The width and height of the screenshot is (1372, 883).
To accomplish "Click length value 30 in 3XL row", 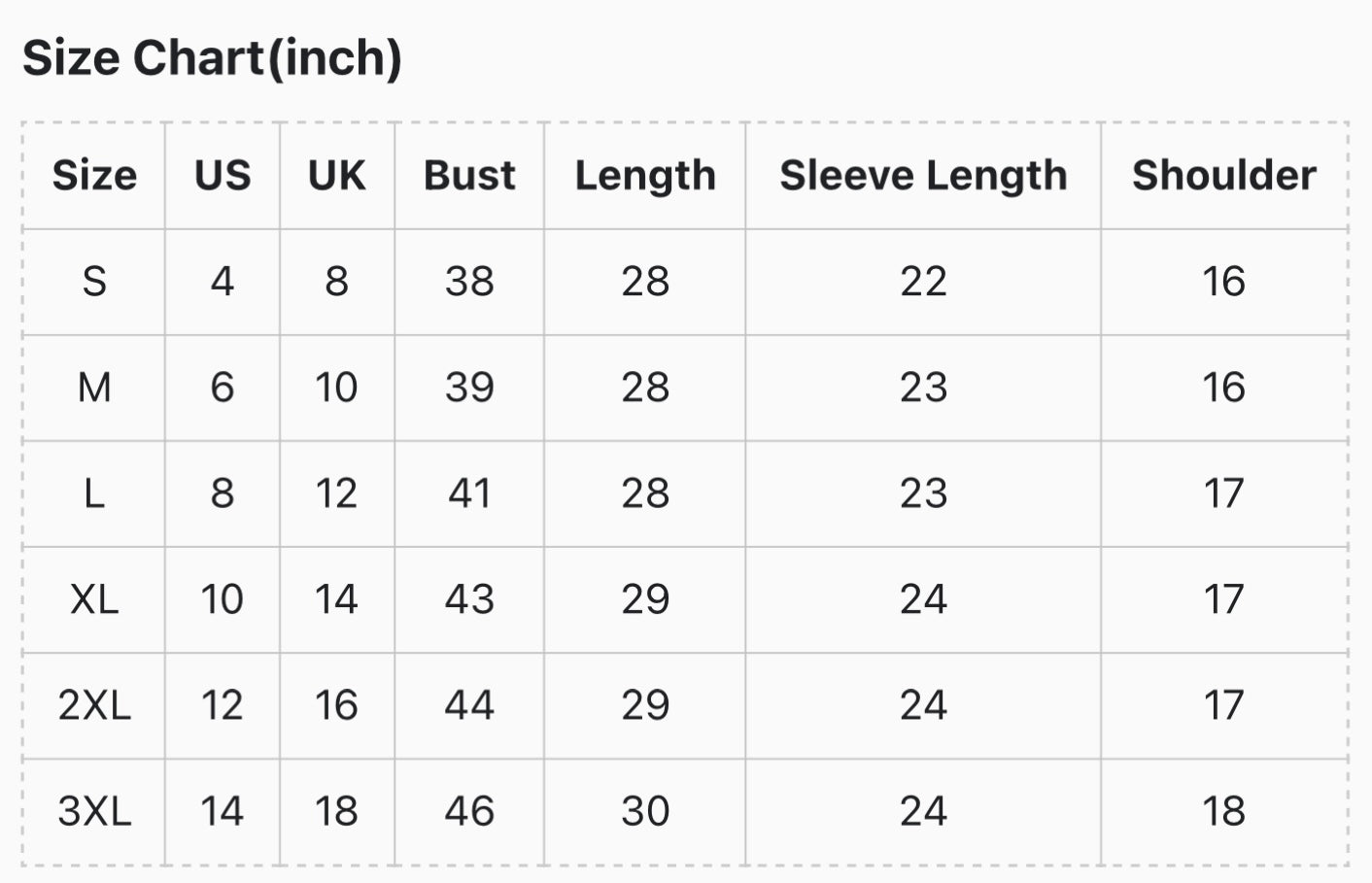I will click(645, 811).
